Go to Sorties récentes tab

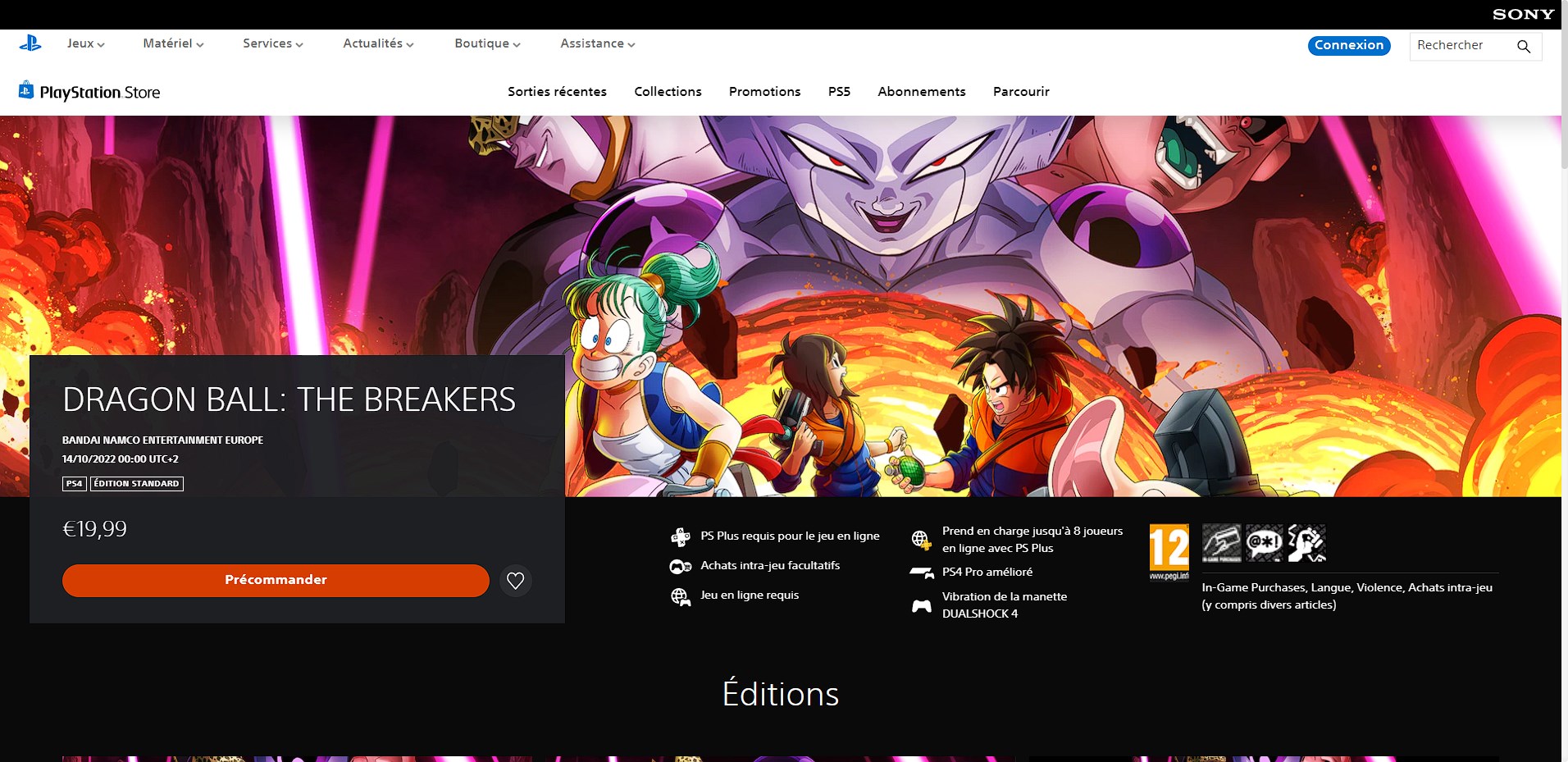pos(557,92)
